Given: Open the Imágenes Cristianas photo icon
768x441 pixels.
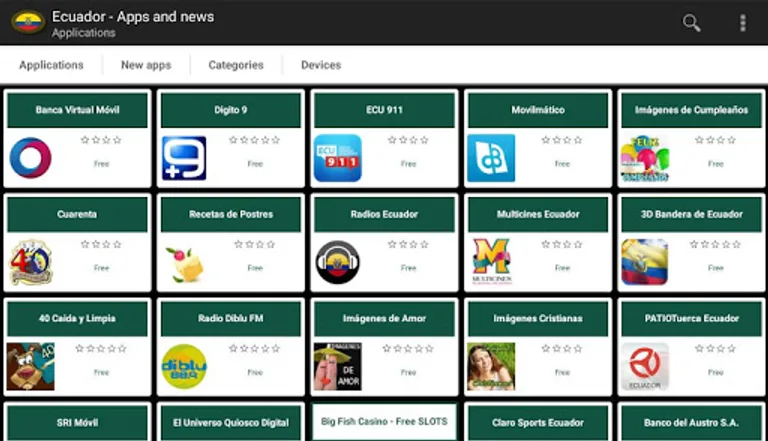Looking at the screenshot, I should tap(491, 367).
